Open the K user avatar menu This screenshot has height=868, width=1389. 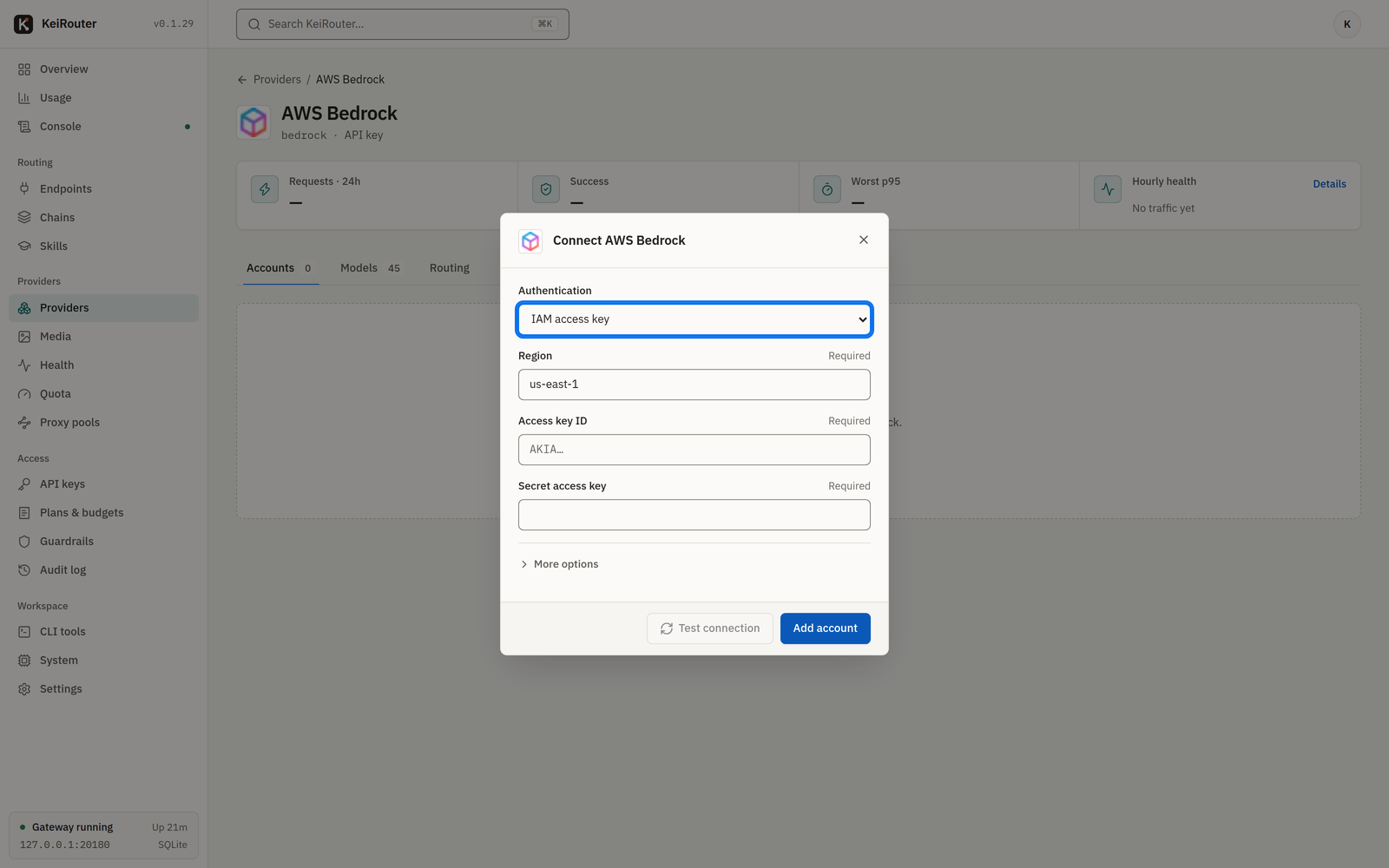[1346, 24]
